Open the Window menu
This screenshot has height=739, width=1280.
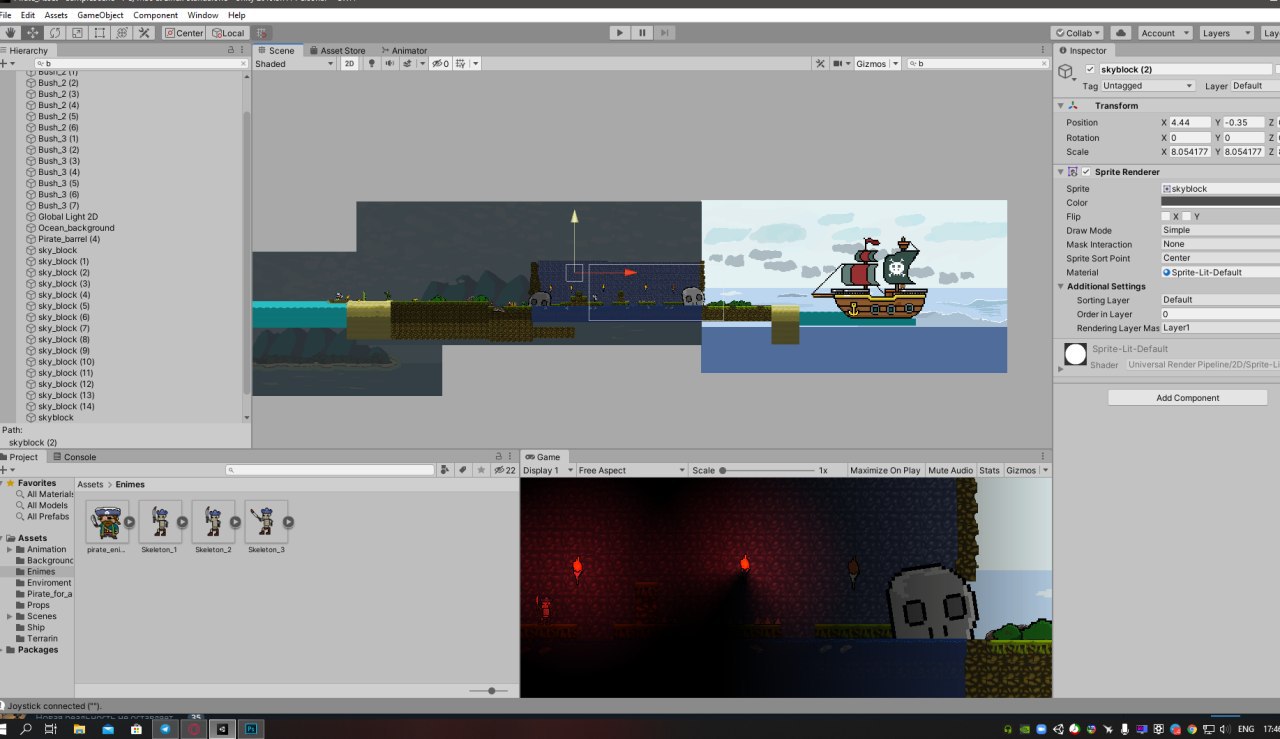203,15
